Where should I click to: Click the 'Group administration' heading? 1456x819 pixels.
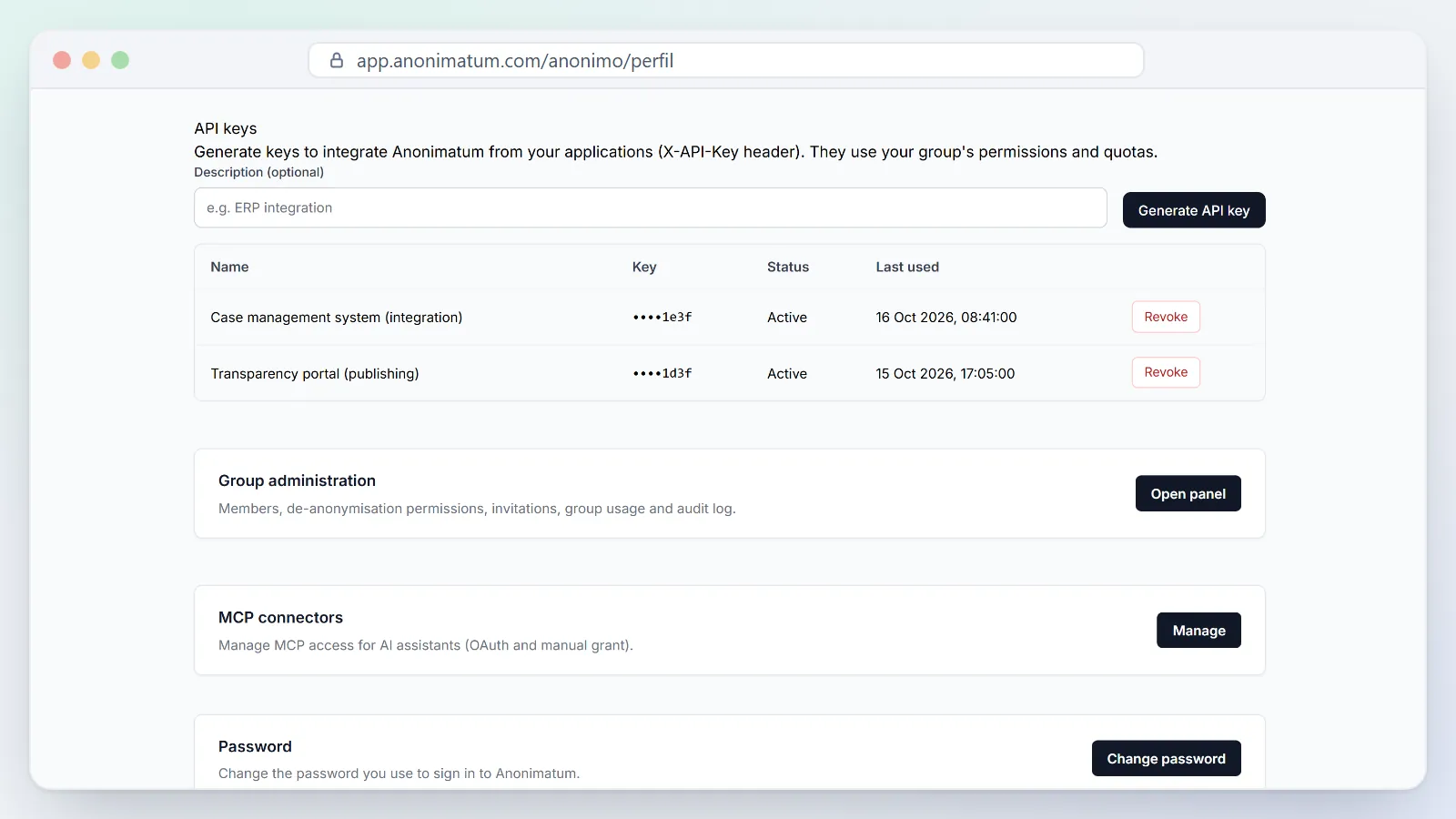pyautogui.click(x=297, y=480)
